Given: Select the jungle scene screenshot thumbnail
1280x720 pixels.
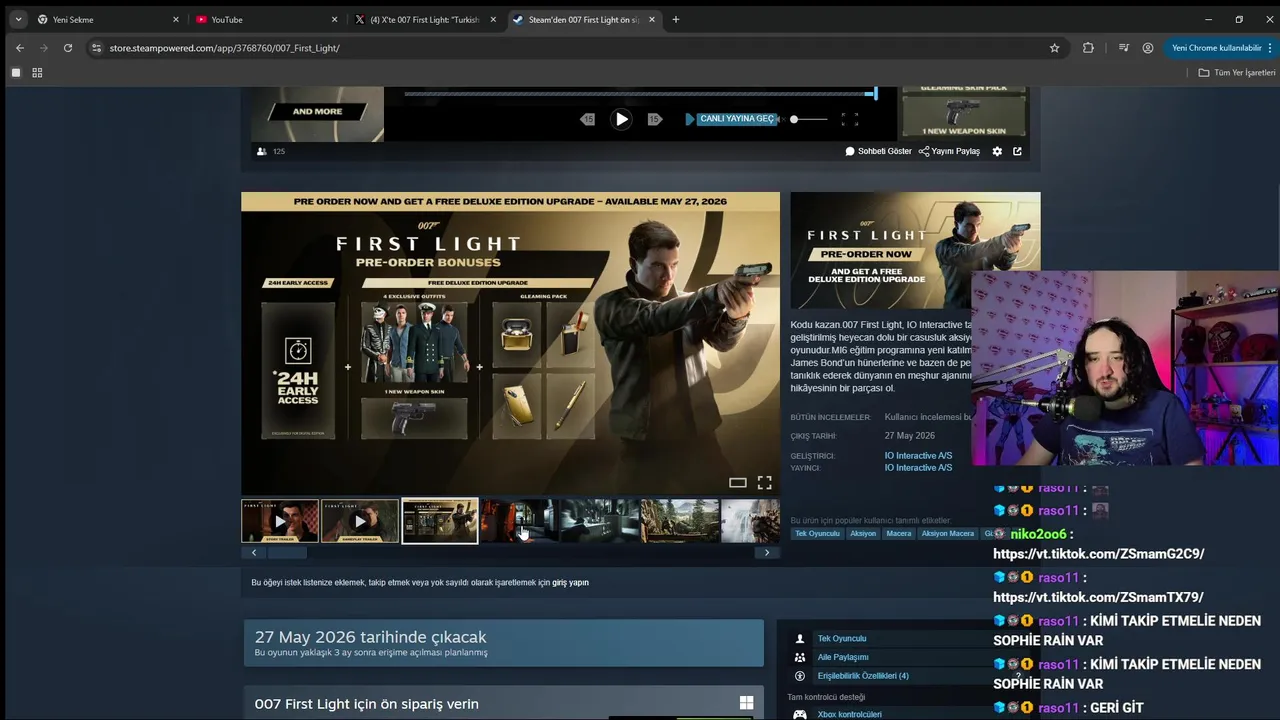Looking at the screenshot, I should [680, 521].
